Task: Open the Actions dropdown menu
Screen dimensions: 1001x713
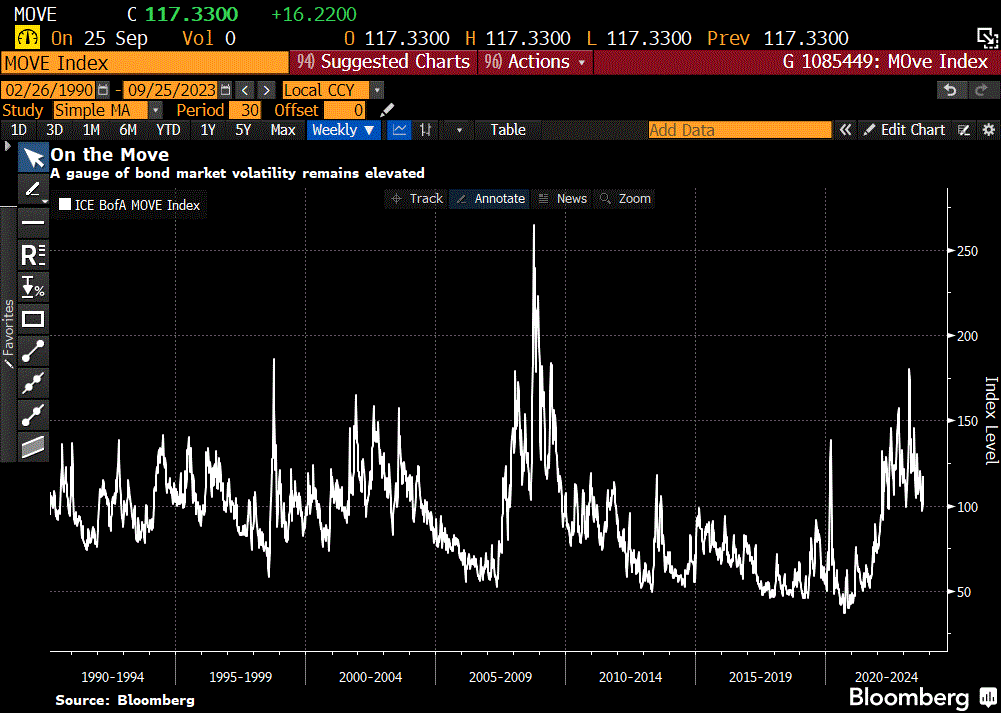Action: [535, 62]
